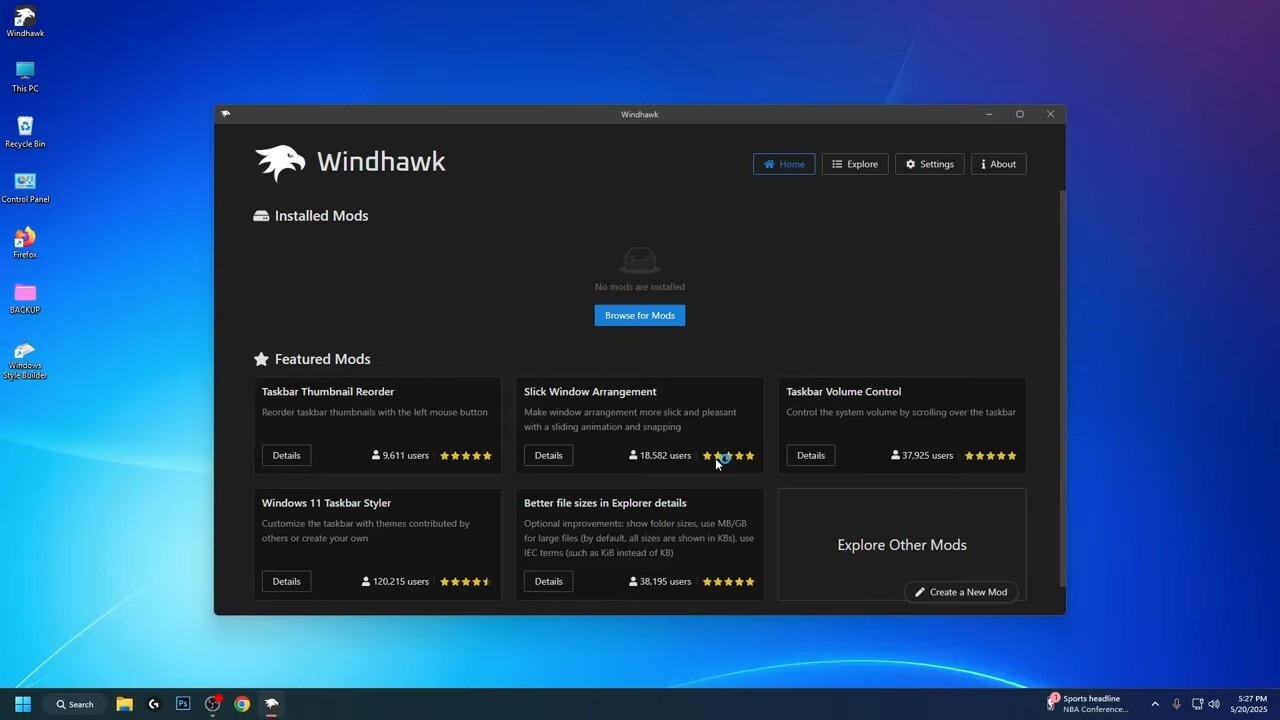Select the This PC desktop icon
1280x720 pixels.
click(x=25, y=77)
